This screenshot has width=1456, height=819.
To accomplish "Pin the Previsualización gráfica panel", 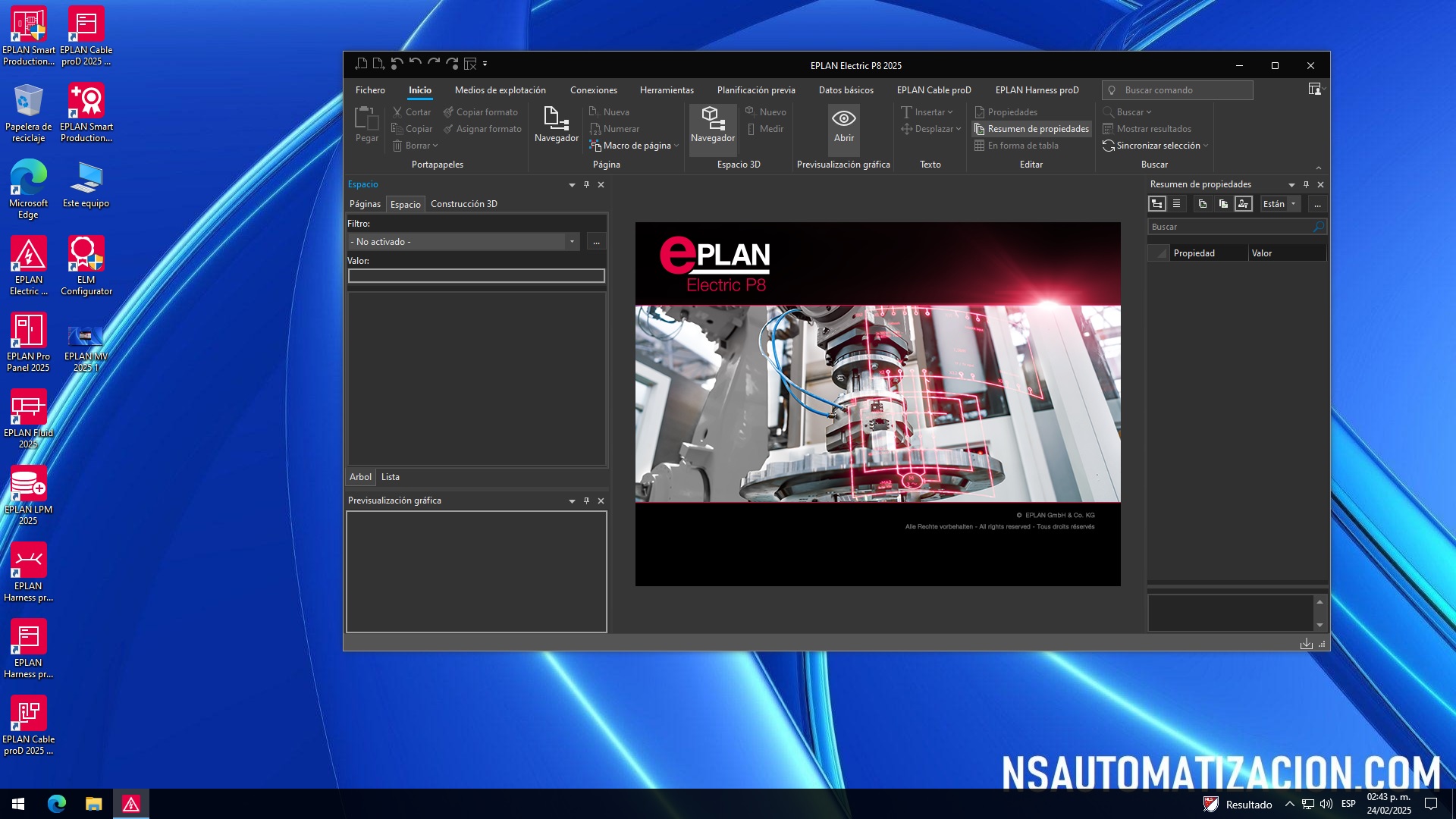I will [586, 500].
